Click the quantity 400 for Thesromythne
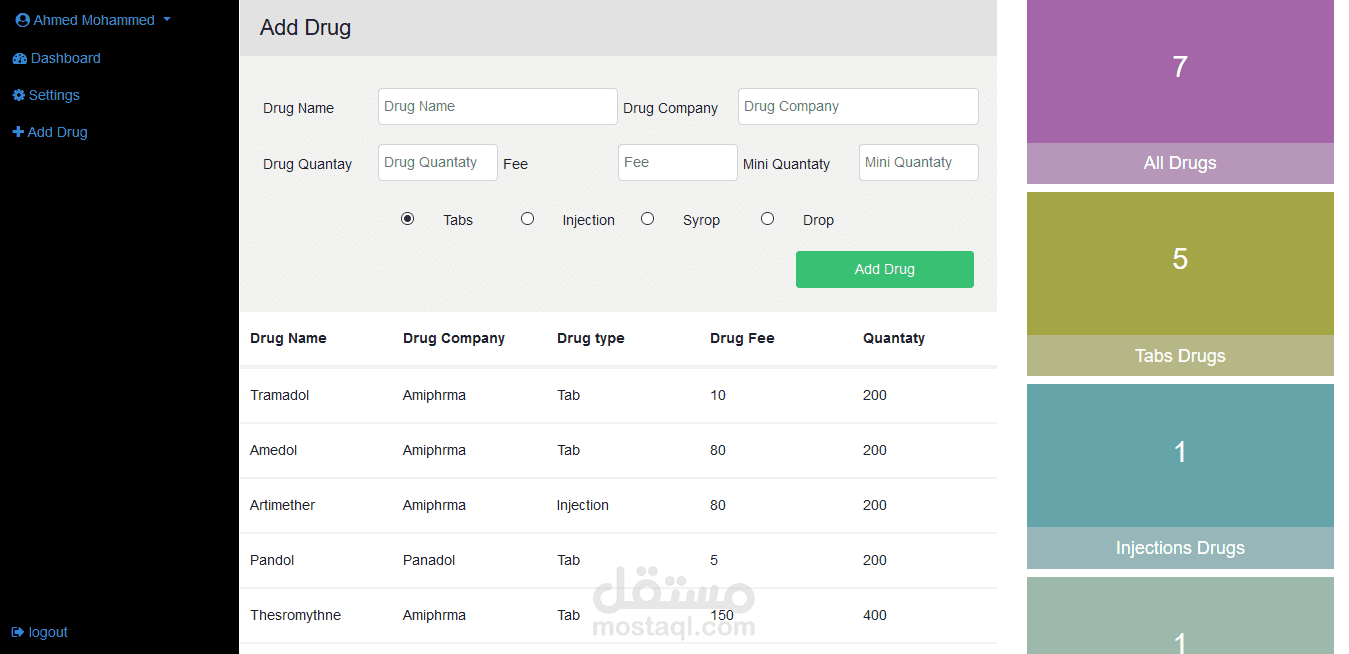 [x=875, y=615]
